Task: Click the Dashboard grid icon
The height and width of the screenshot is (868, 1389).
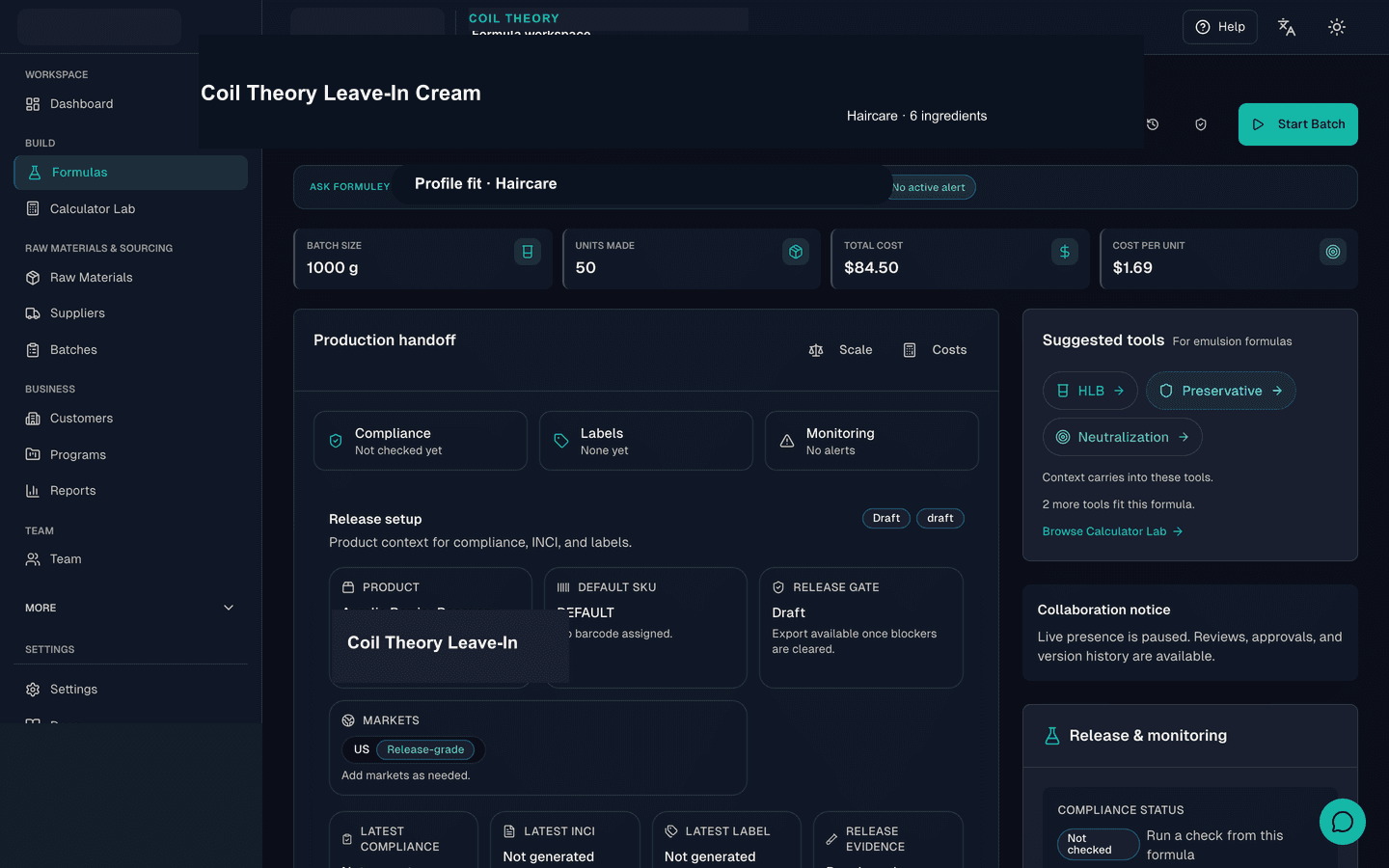Action: [33, 104]
